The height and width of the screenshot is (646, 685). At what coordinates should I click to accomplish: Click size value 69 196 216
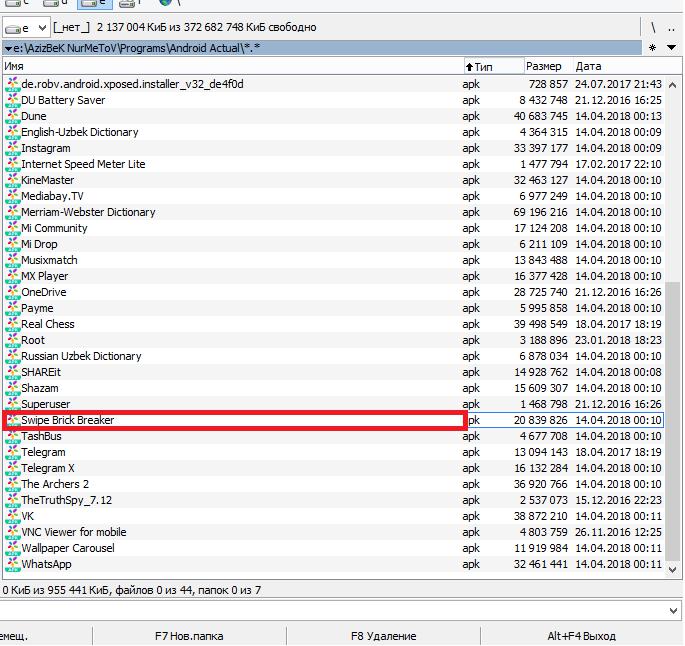pyautogui.click(x=540, y=212)
